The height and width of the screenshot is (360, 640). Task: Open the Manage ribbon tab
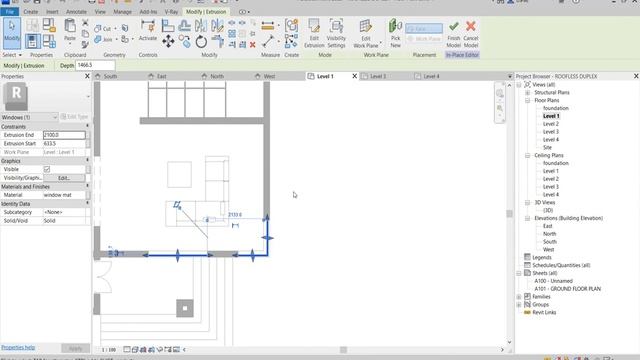click(x=122, y=12)
